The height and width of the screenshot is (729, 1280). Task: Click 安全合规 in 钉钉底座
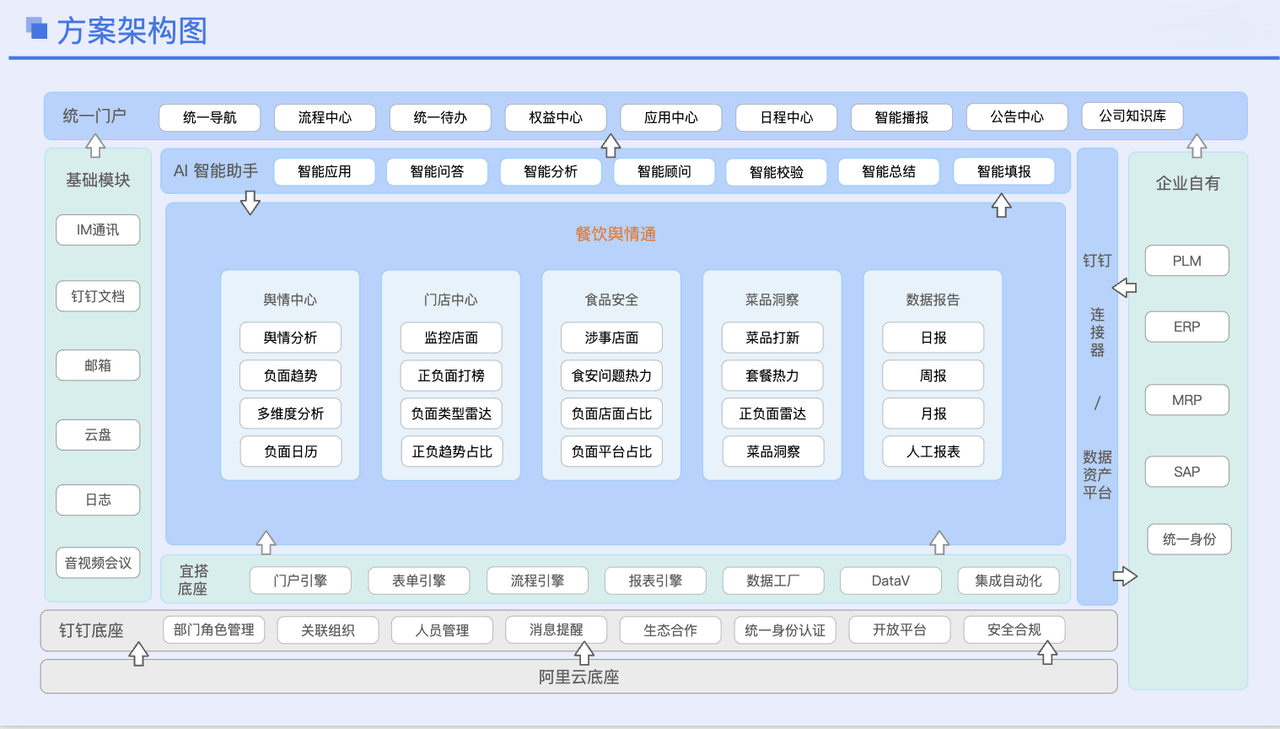point(1013,630)
